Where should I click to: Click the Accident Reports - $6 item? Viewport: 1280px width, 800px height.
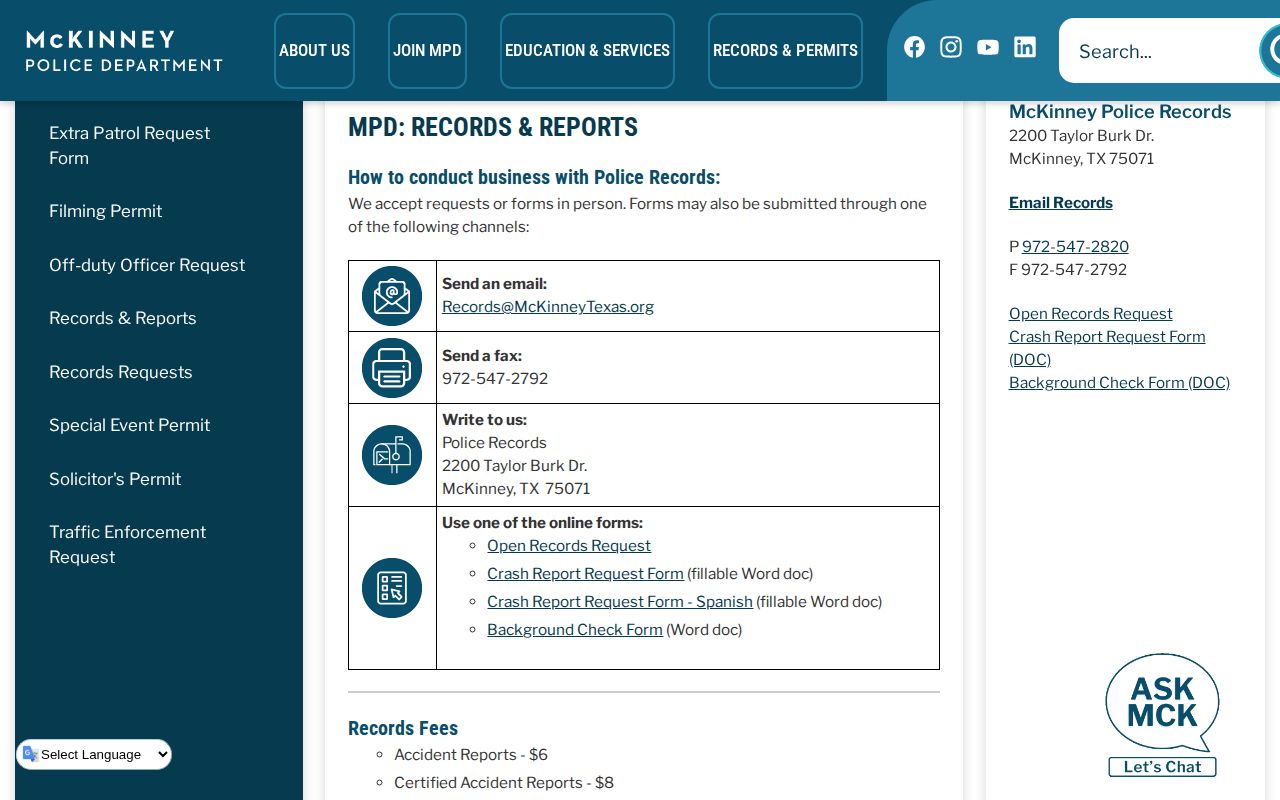[471, 755]
